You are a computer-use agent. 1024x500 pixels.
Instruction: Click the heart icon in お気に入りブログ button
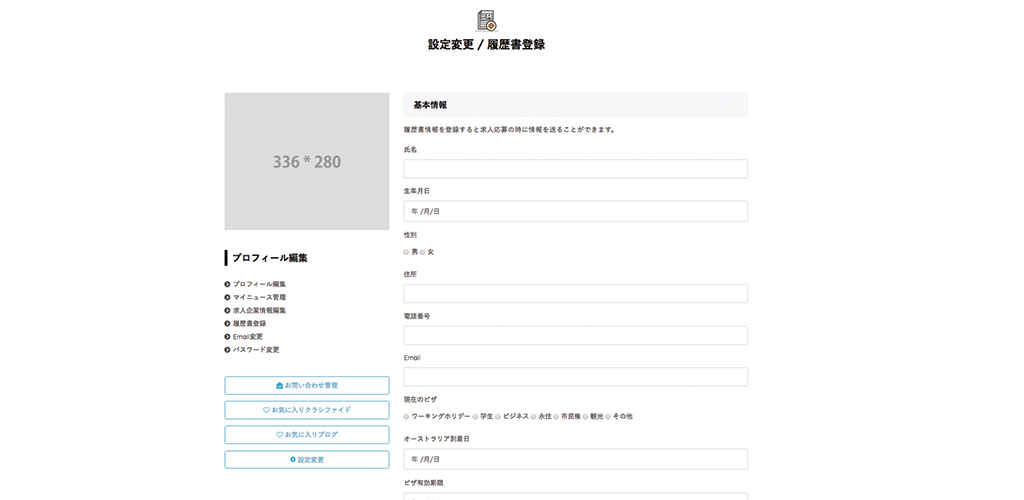[280, 435]
